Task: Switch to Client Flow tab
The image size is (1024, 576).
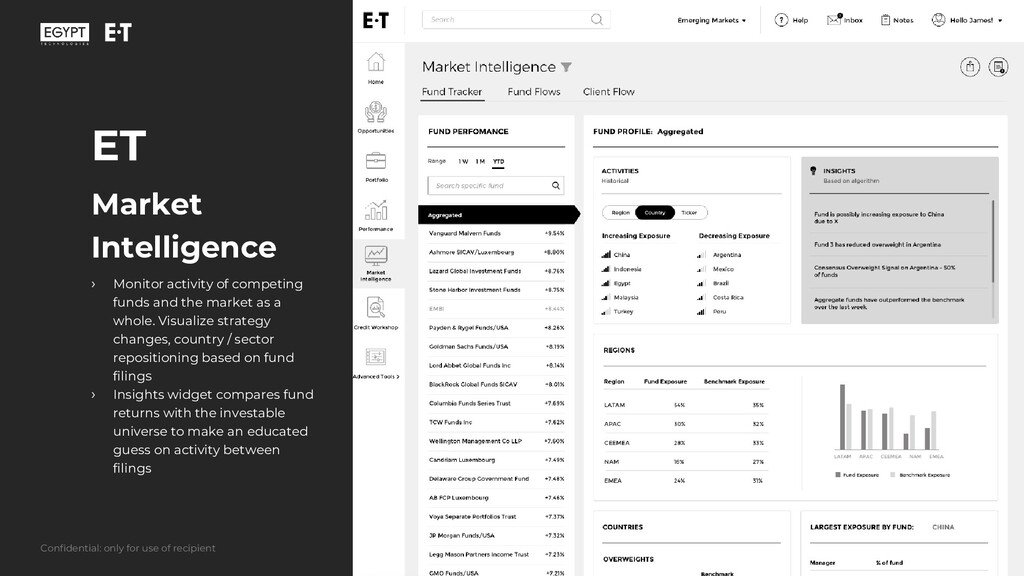Action: [x=609, y=92]
